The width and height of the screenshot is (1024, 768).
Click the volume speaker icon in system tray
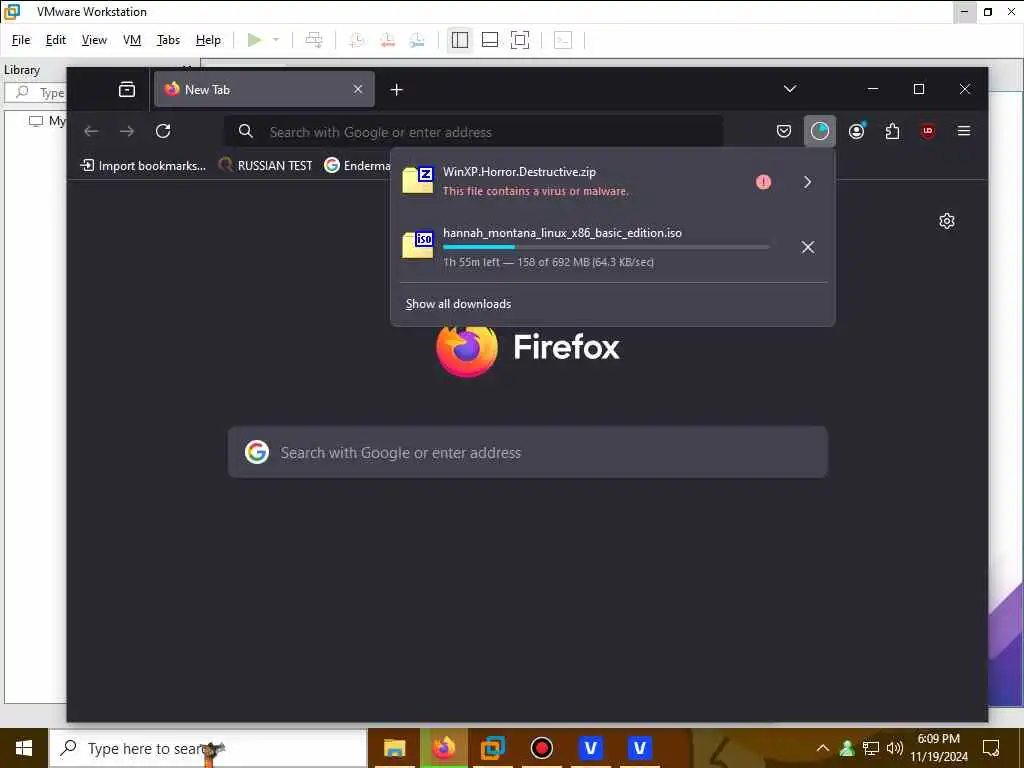pos(894,748)
